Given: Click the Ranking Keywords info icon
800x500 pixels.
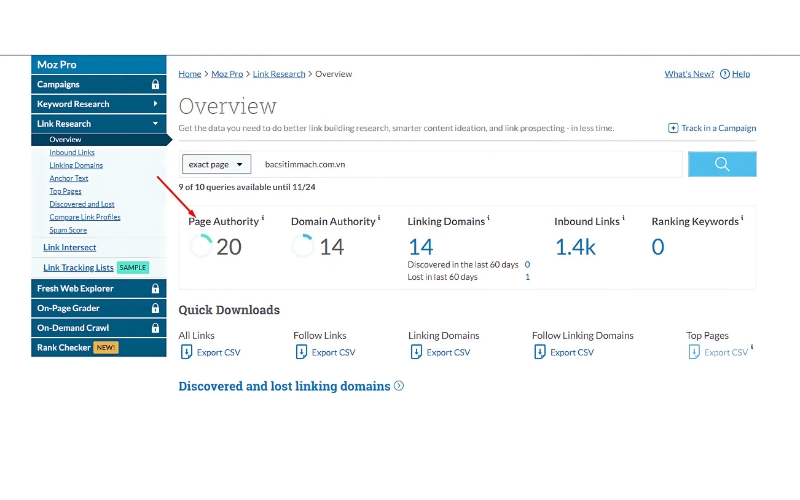Looking at the screenshot, I should pyautogui.click(x=742, y=218).
